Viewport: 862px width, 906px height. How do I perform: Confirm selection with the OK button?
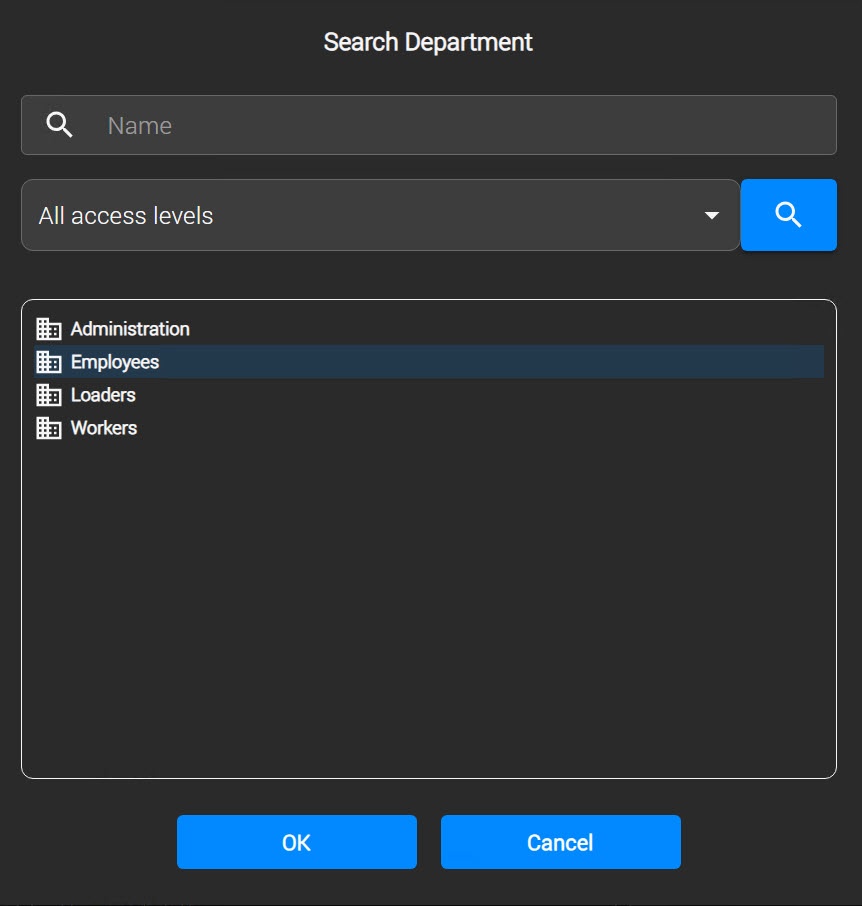[x=296, y=842]
